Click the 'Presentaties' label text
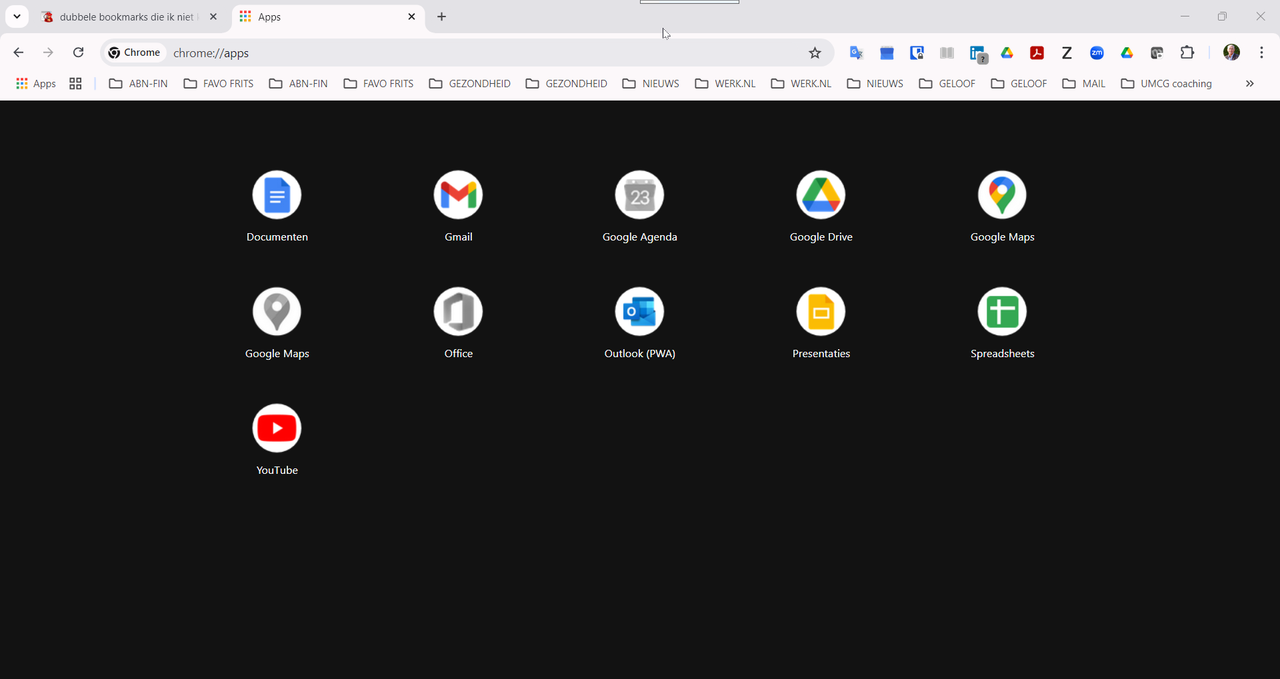This screenshot has width=1280, height=679. coord(821,354)
